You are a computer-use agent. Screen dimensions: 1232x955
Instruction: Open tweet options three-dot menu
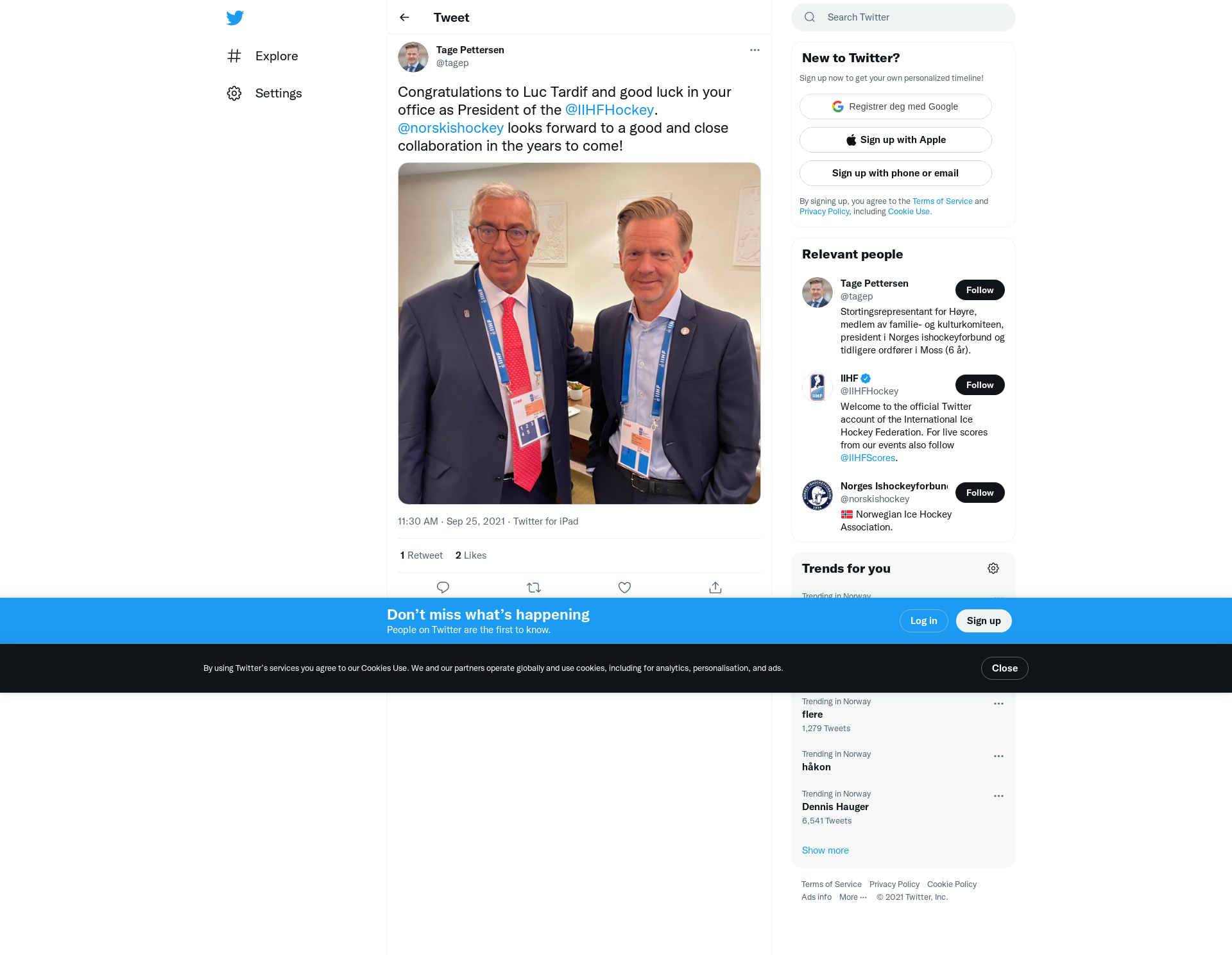(755, 50)
